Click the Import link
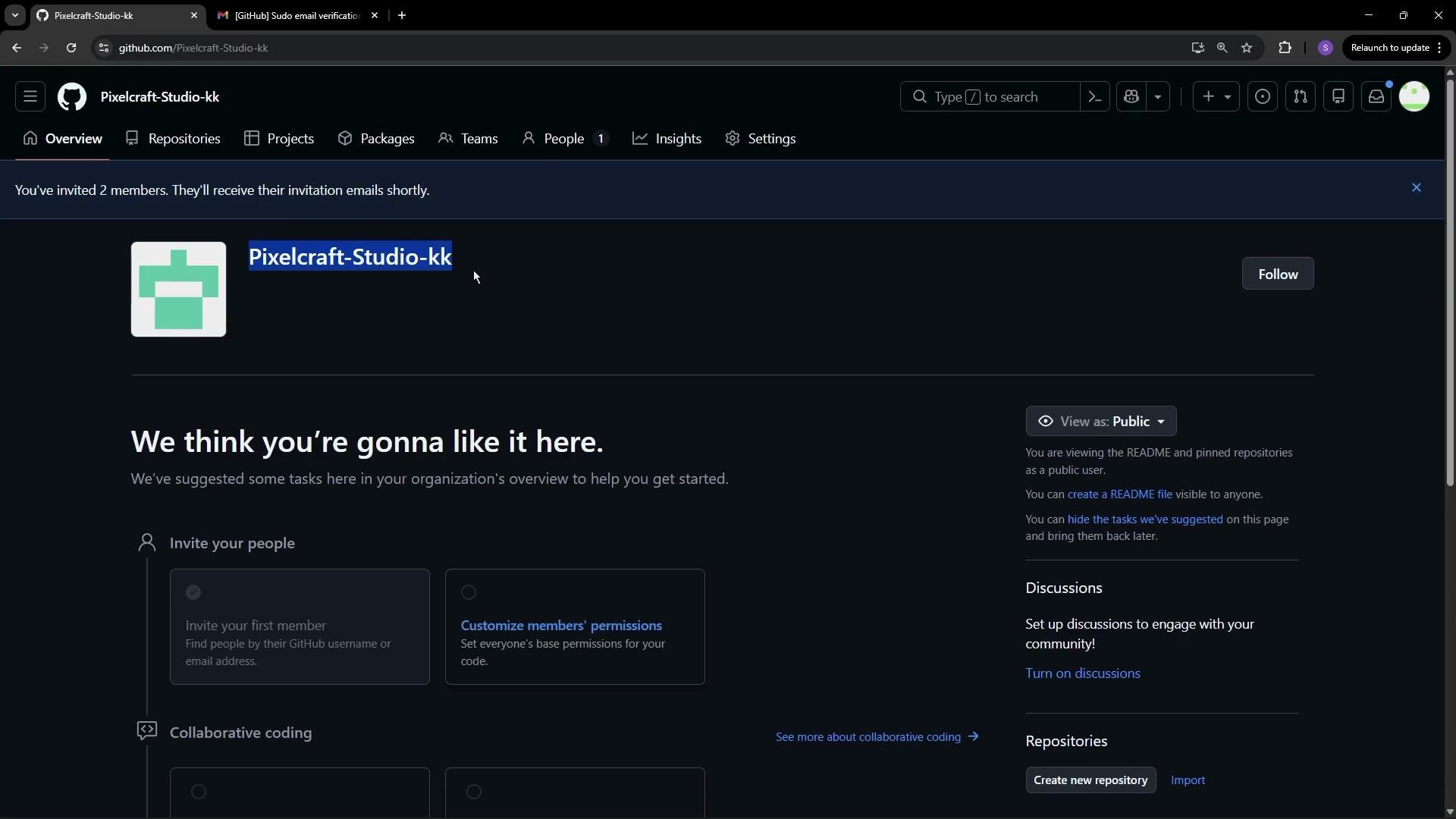1456x819 pixels. pyautogui.click(x=1188, y=780)
